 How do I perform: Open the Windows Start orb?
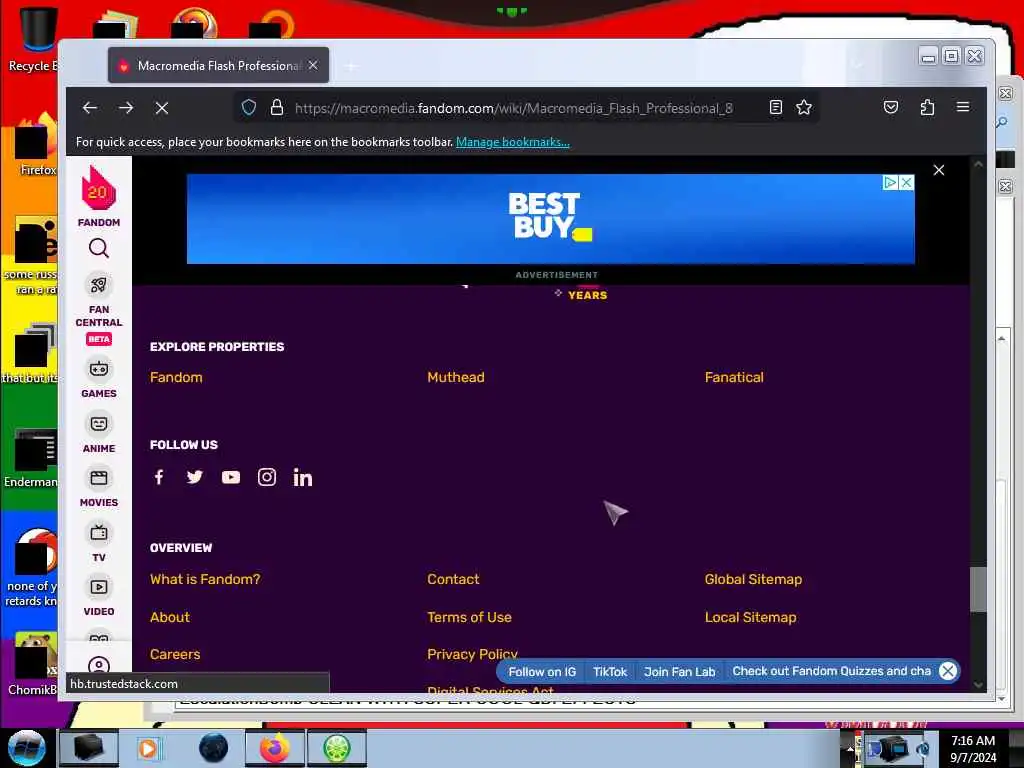[26, 748]
